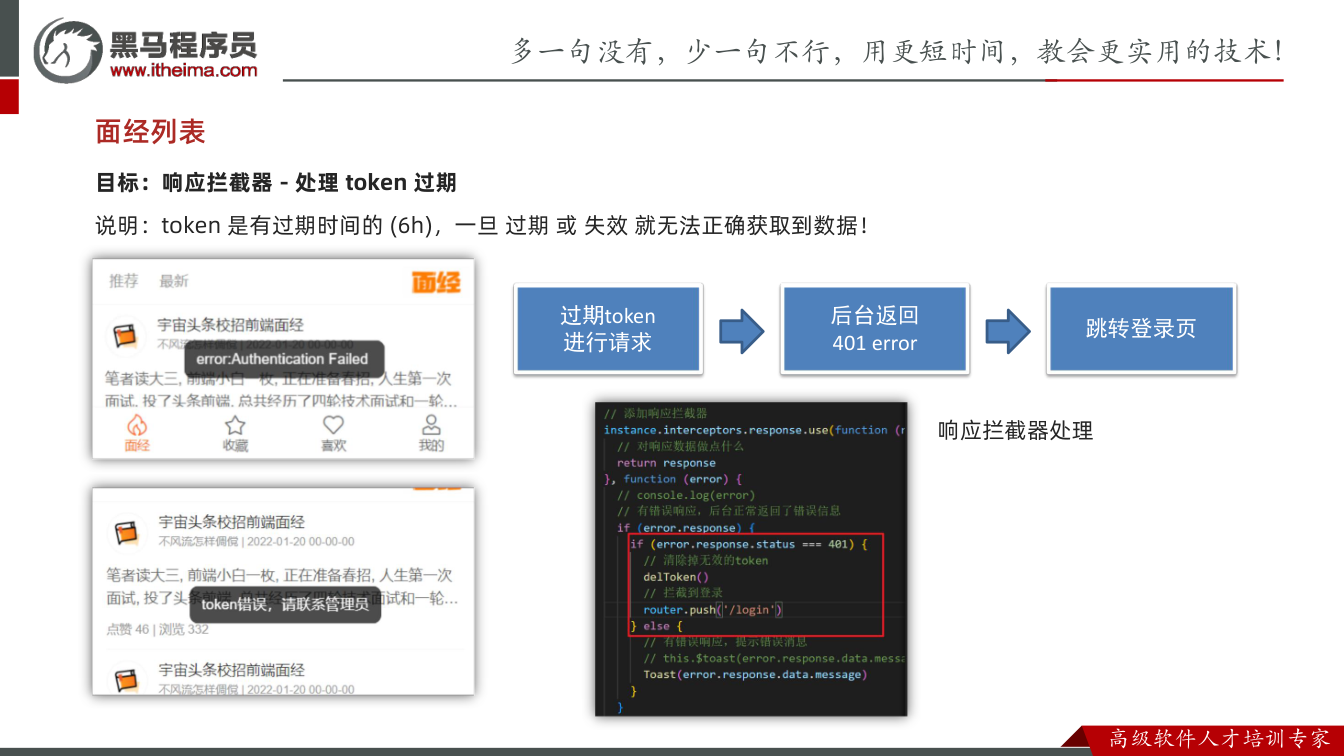Click the 面经列表 red heading
Image resolution: width=1344 pixels, height=756 pixels.
150,131
